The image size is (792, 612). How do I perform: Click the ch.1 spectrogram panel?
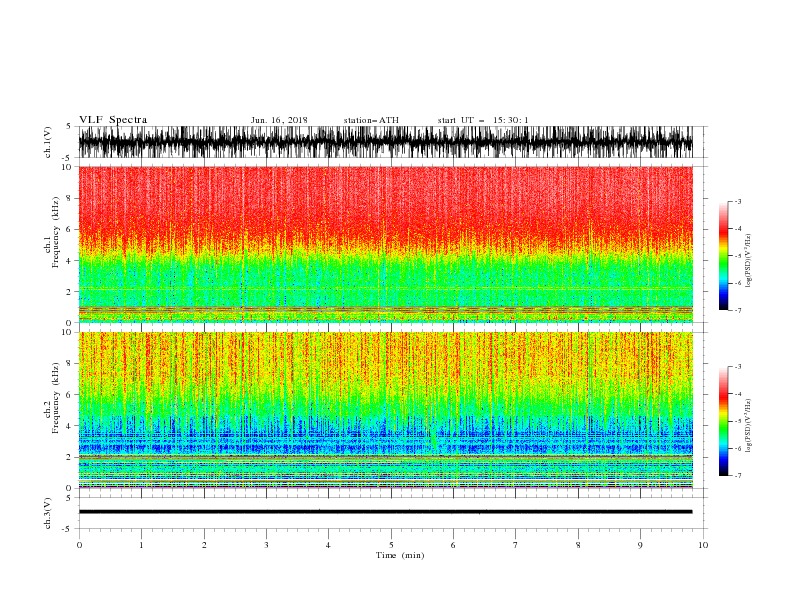[385, 244]
